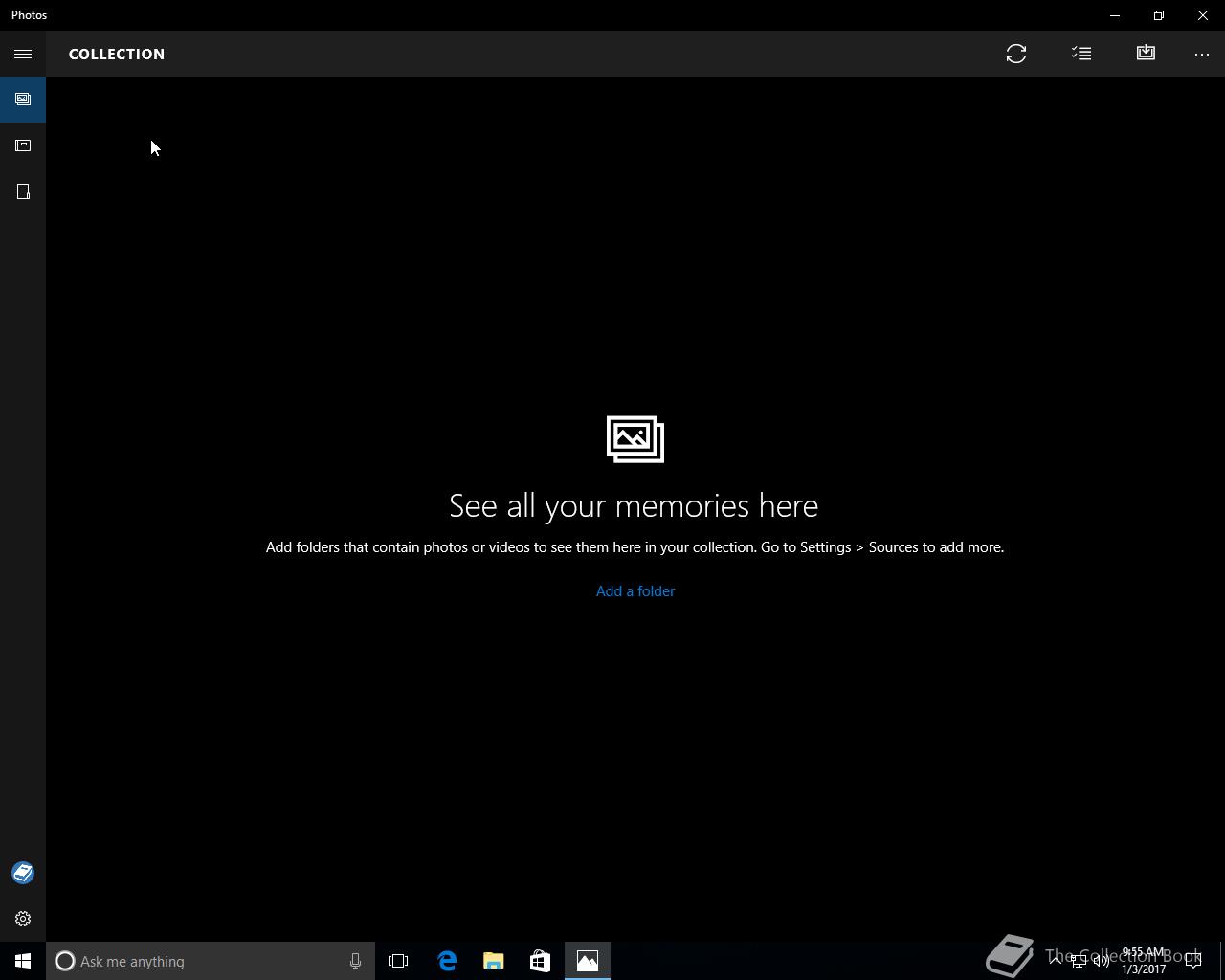Switch to the Albums view icon
Viewport: 1225px width, 980px height.
click(x=23, y=145)
